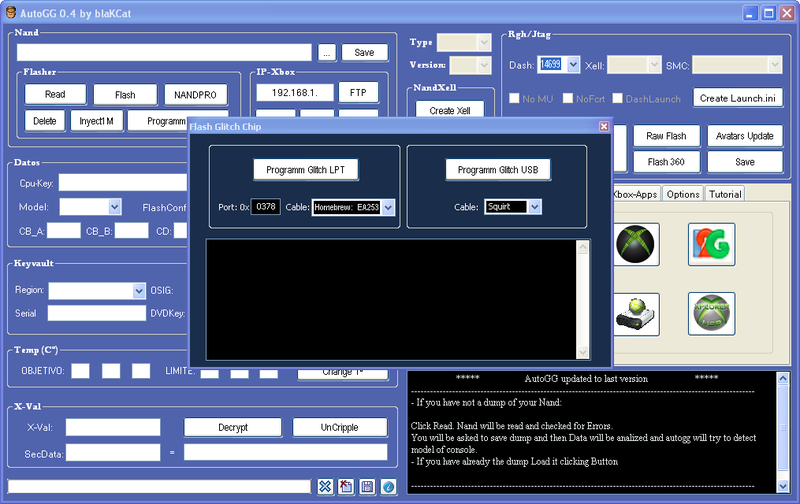Click the FTP button
The width and height of the screenshot is (800, 504).
tap(358, 92)
